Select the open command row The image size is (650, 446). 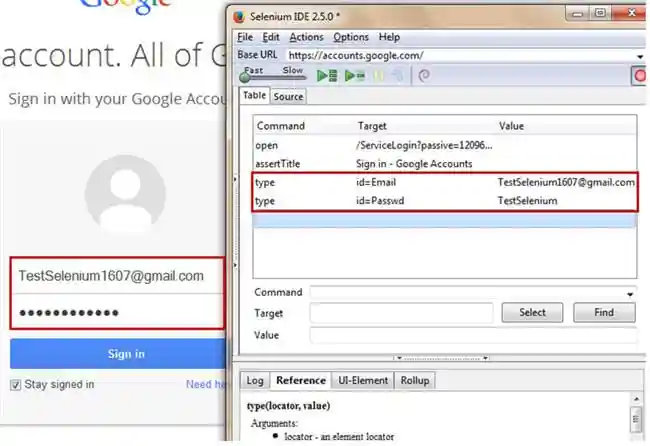pyautogui.click(x=444, y=145)
